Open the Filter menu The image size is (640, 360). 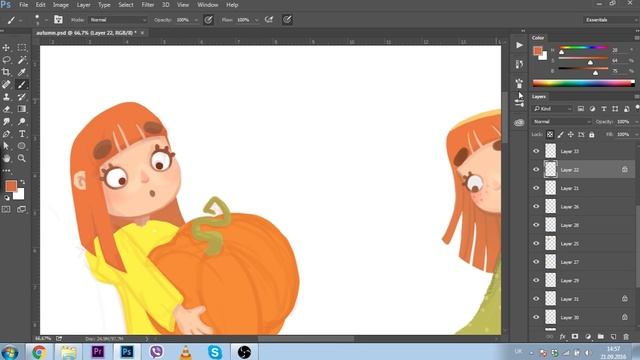tap(148, 5)
